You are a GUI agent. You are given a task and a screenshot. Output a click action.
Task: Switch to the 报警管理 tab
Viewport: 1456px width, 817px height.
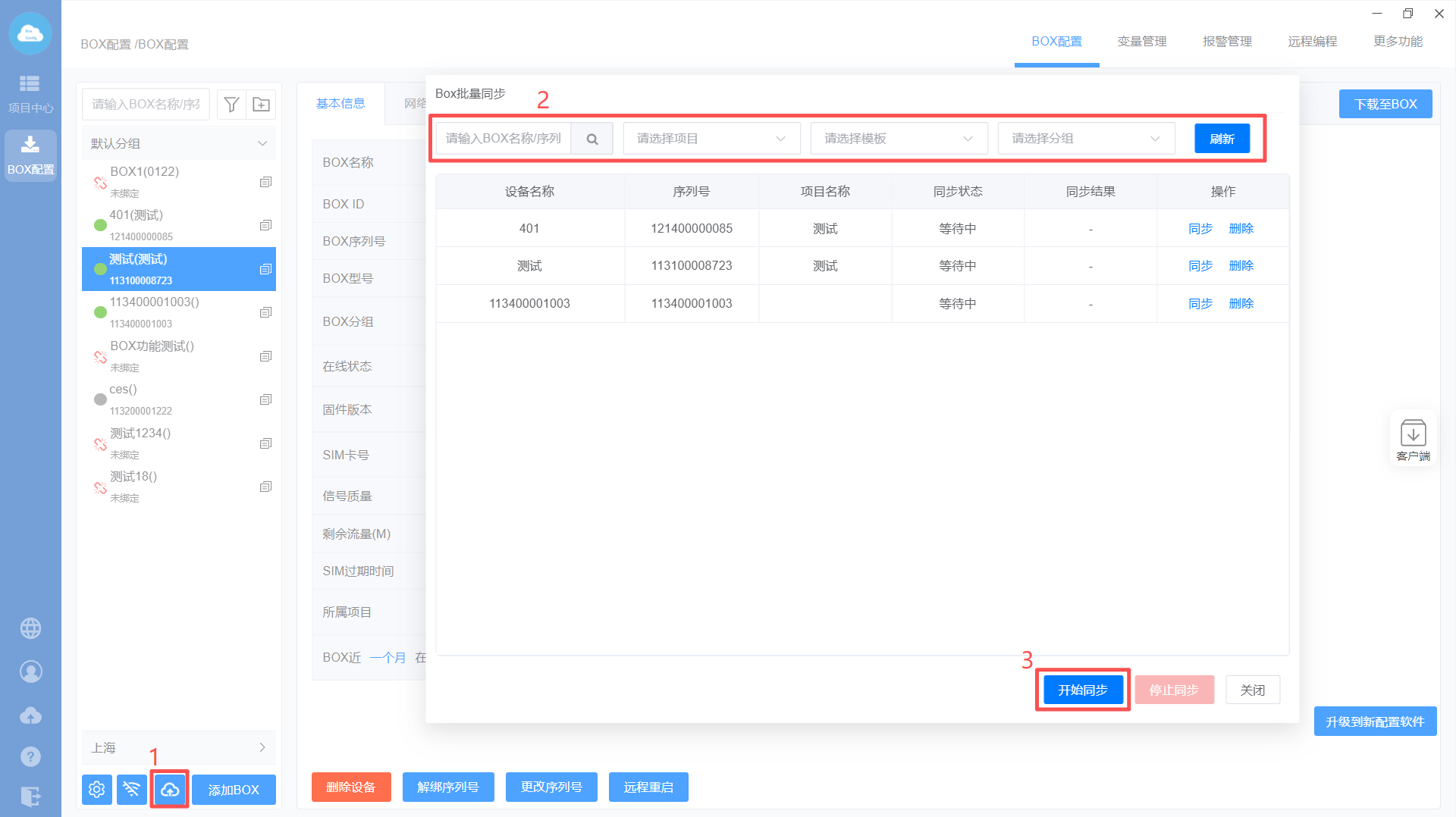click(x=1227, y=42)
